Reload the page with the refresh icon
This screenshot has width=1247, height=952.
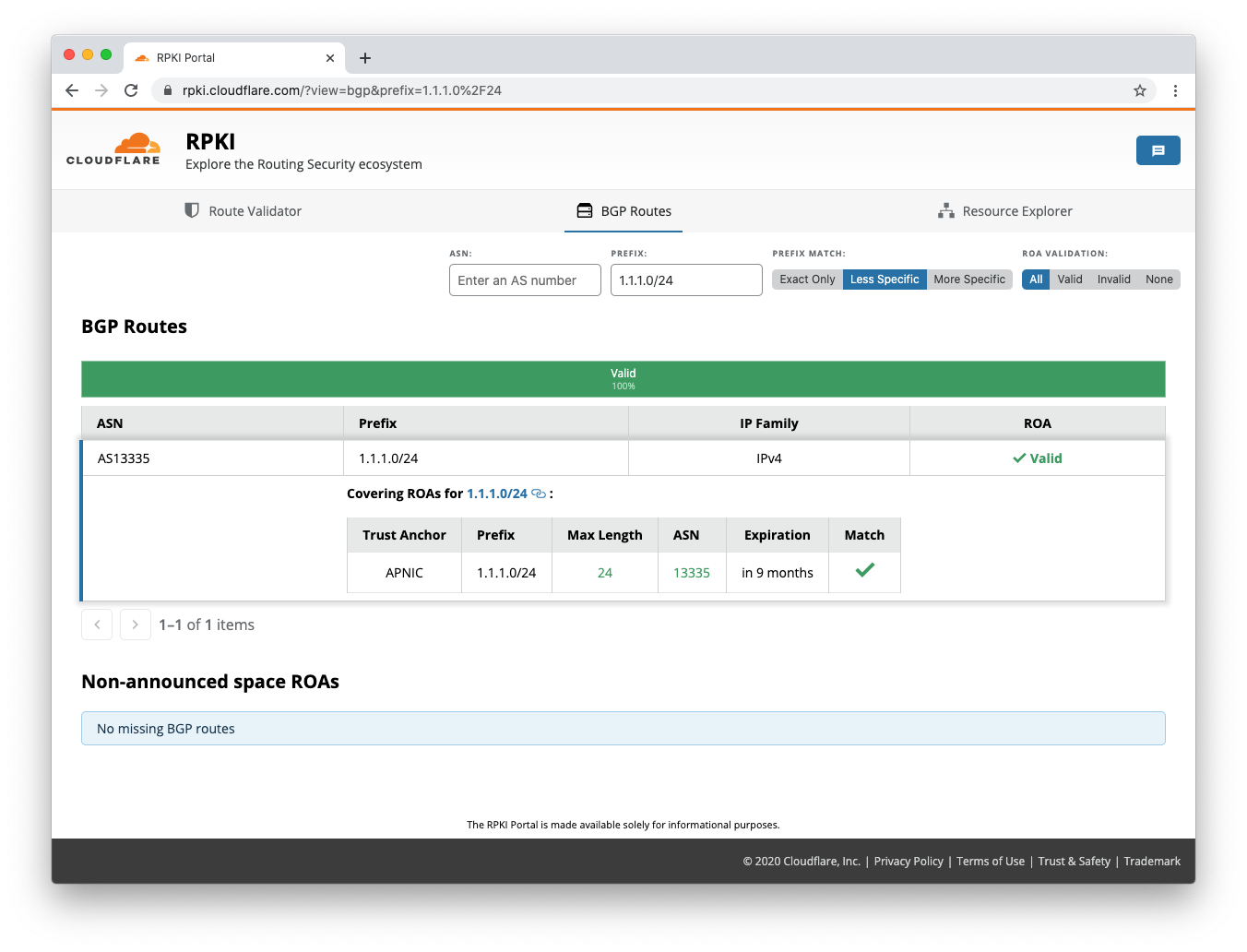tap(131, 90)
